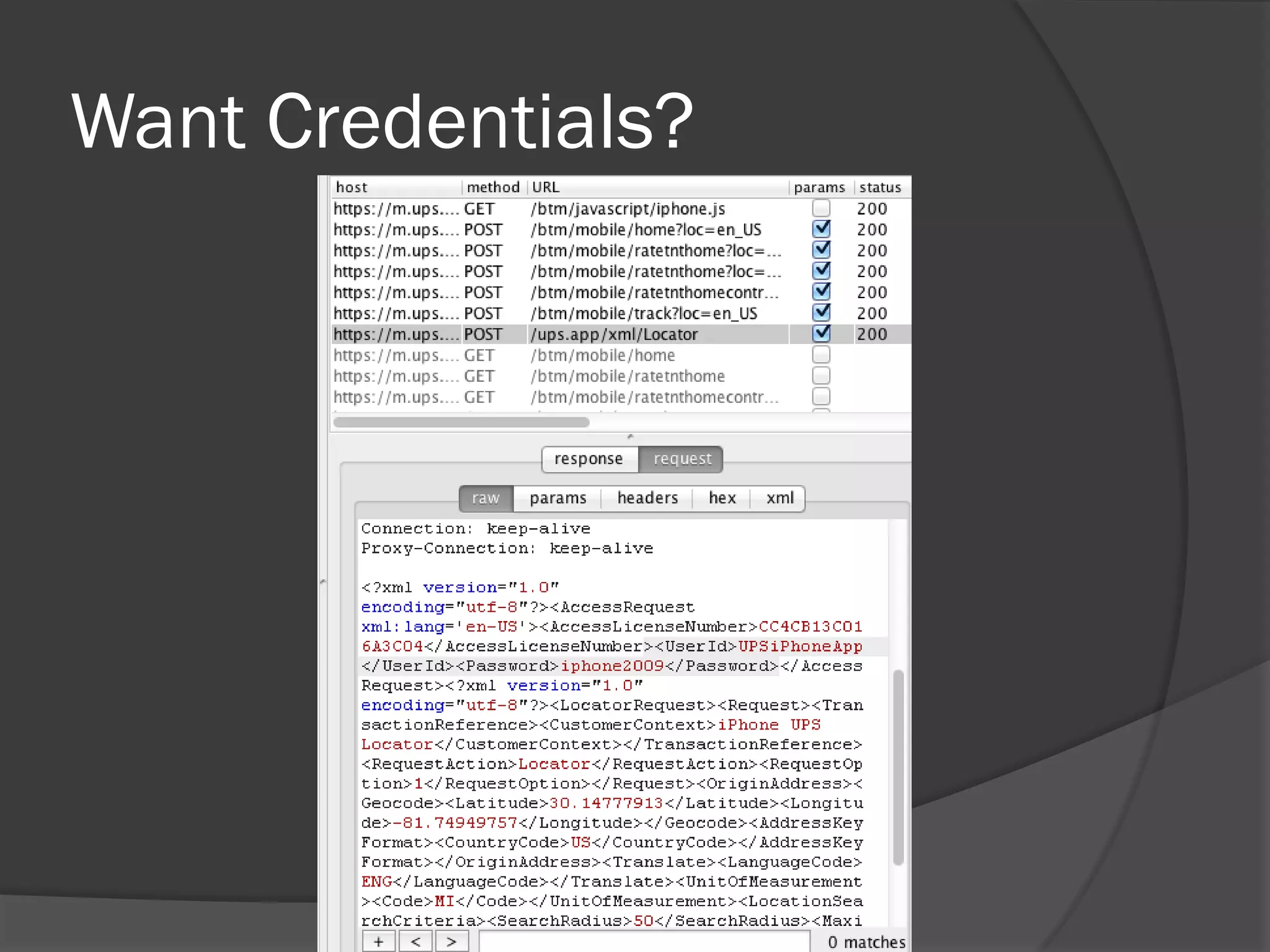
Task: Toggle params checkbox for /btm/mobile/home?loc=en_US row
Action: point(821,229)
